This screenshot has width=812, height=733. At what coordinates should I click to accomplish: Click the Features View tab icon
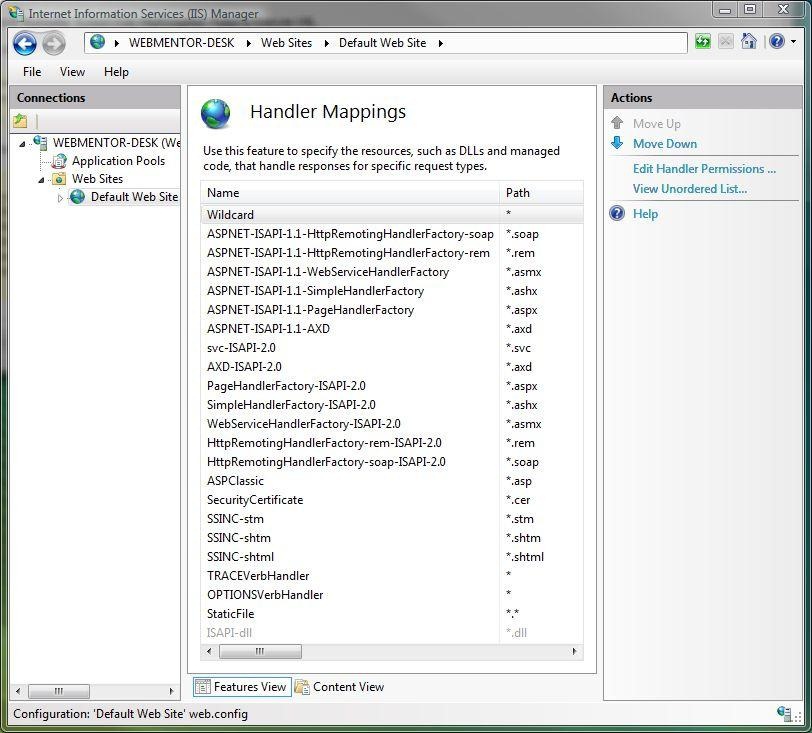click(202, 687)
